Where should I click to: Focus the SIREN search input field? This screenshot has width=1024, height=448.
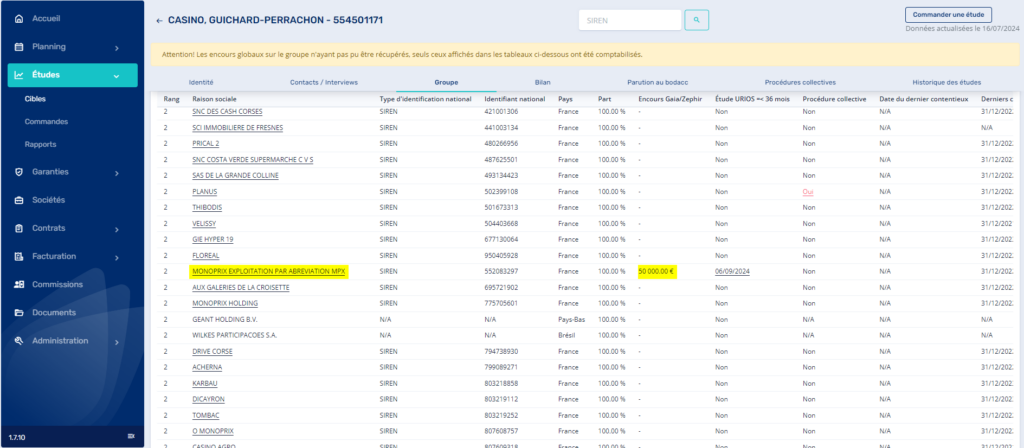click(x=630, y=20)
